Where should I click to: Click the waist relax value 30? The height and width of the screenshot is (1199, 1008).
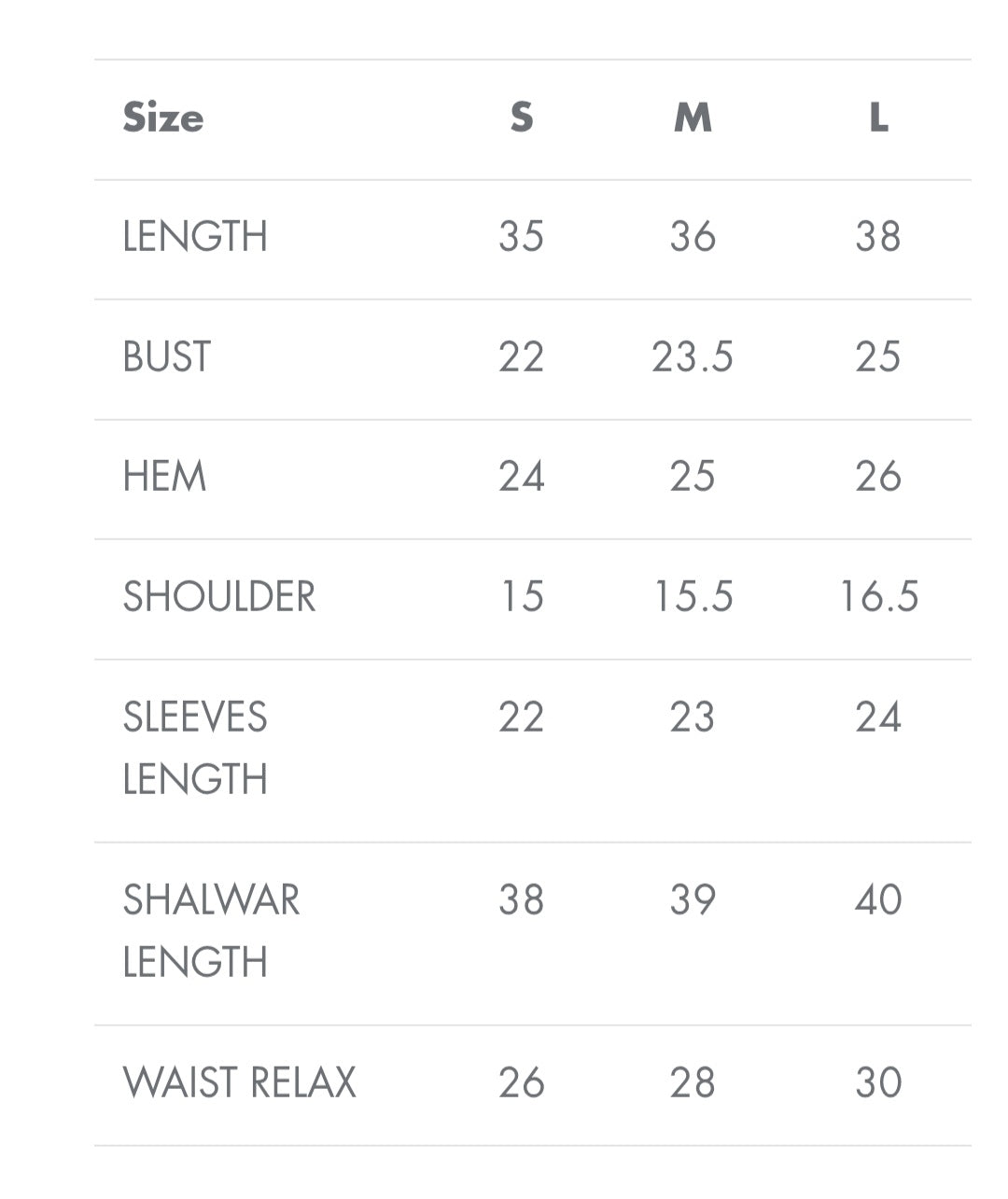pyautogui.click(x=878, y=1083)
